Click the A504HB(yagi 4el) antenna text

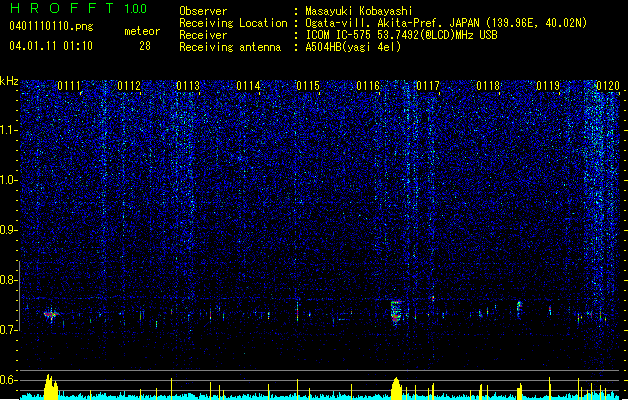pos(353,47)
